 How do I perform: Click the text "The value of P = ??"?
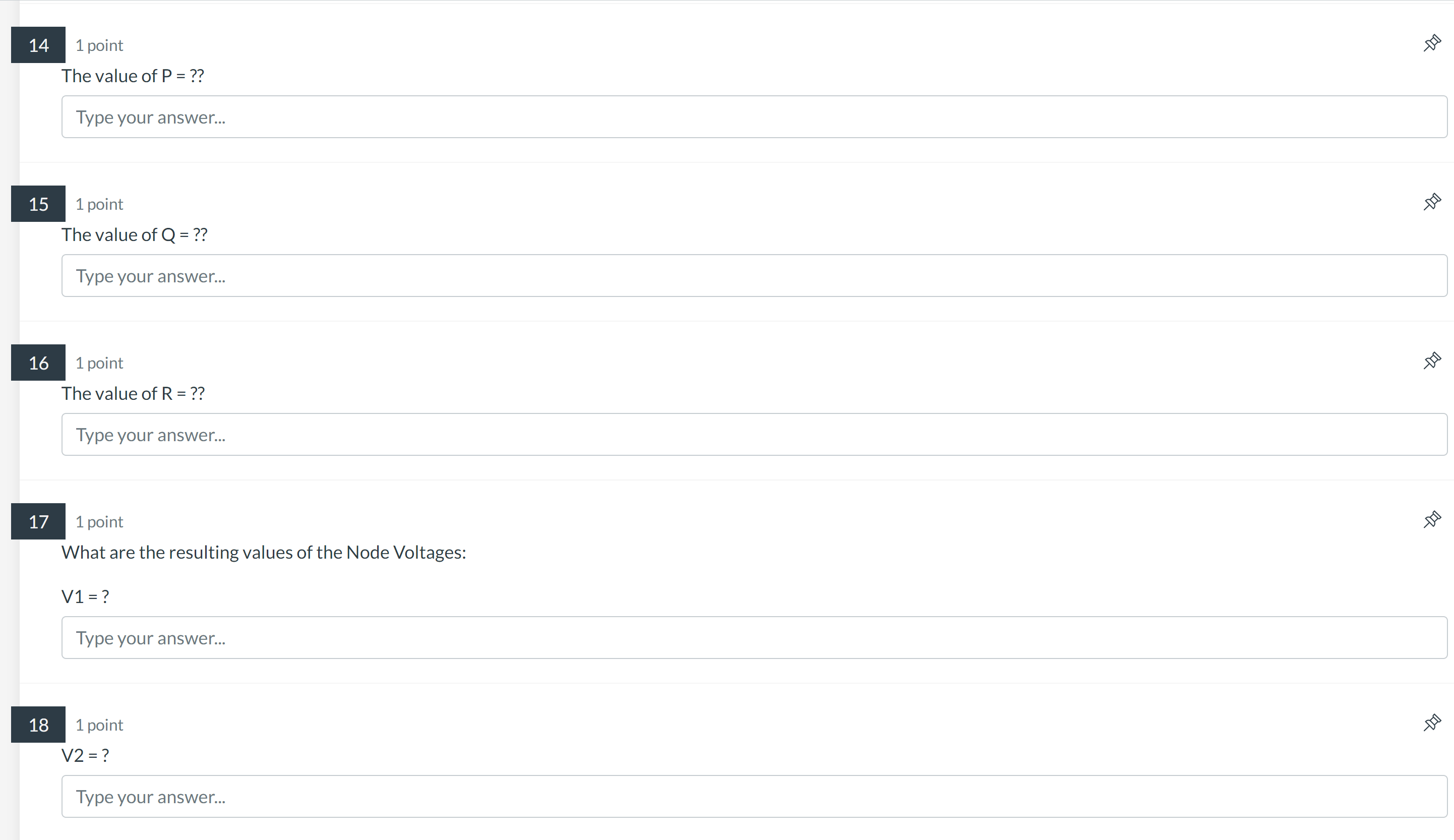[x=133, y=76]
